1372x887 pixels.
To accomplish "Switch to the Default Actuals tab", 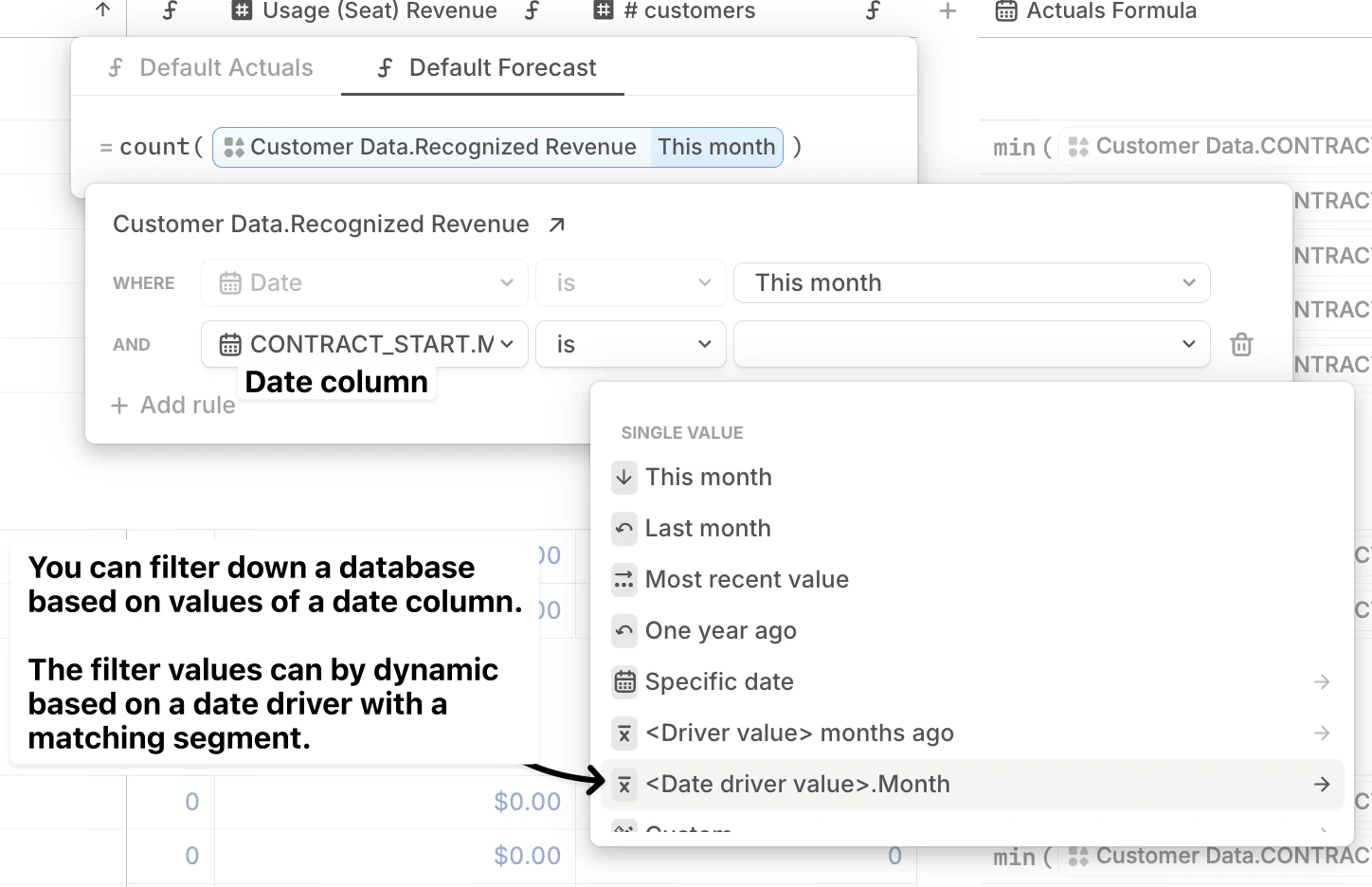I will 210,68.
